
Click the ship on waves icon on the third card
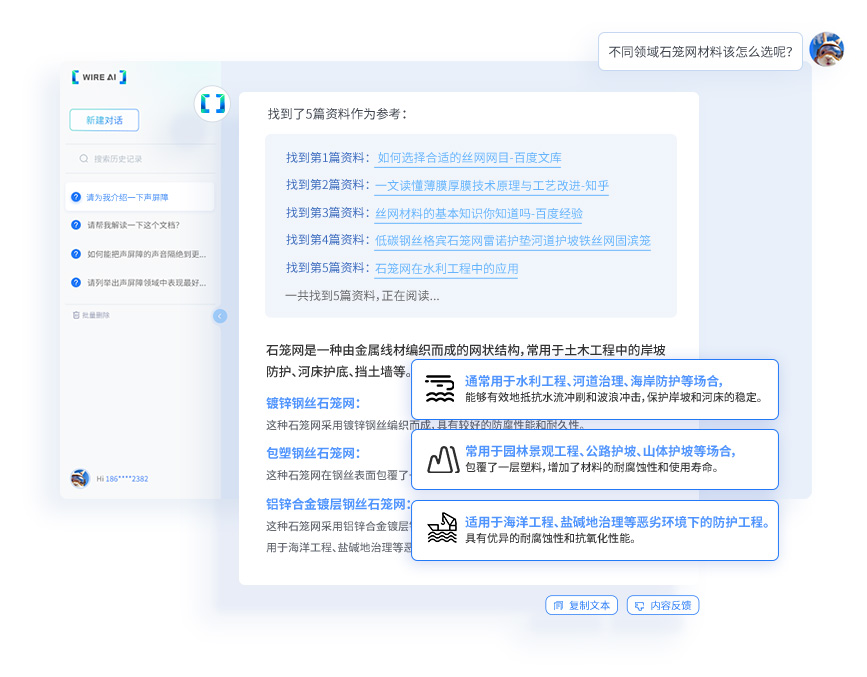pyautogui.click(x=441, y=529)
